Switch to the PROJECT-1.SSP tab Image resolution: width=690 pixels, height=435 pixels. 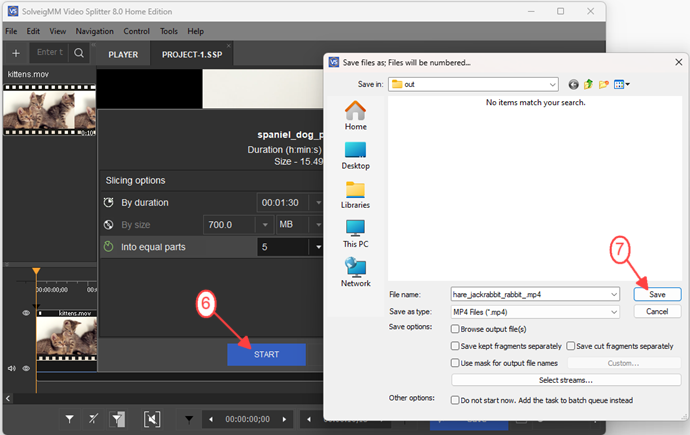point(192,55)
